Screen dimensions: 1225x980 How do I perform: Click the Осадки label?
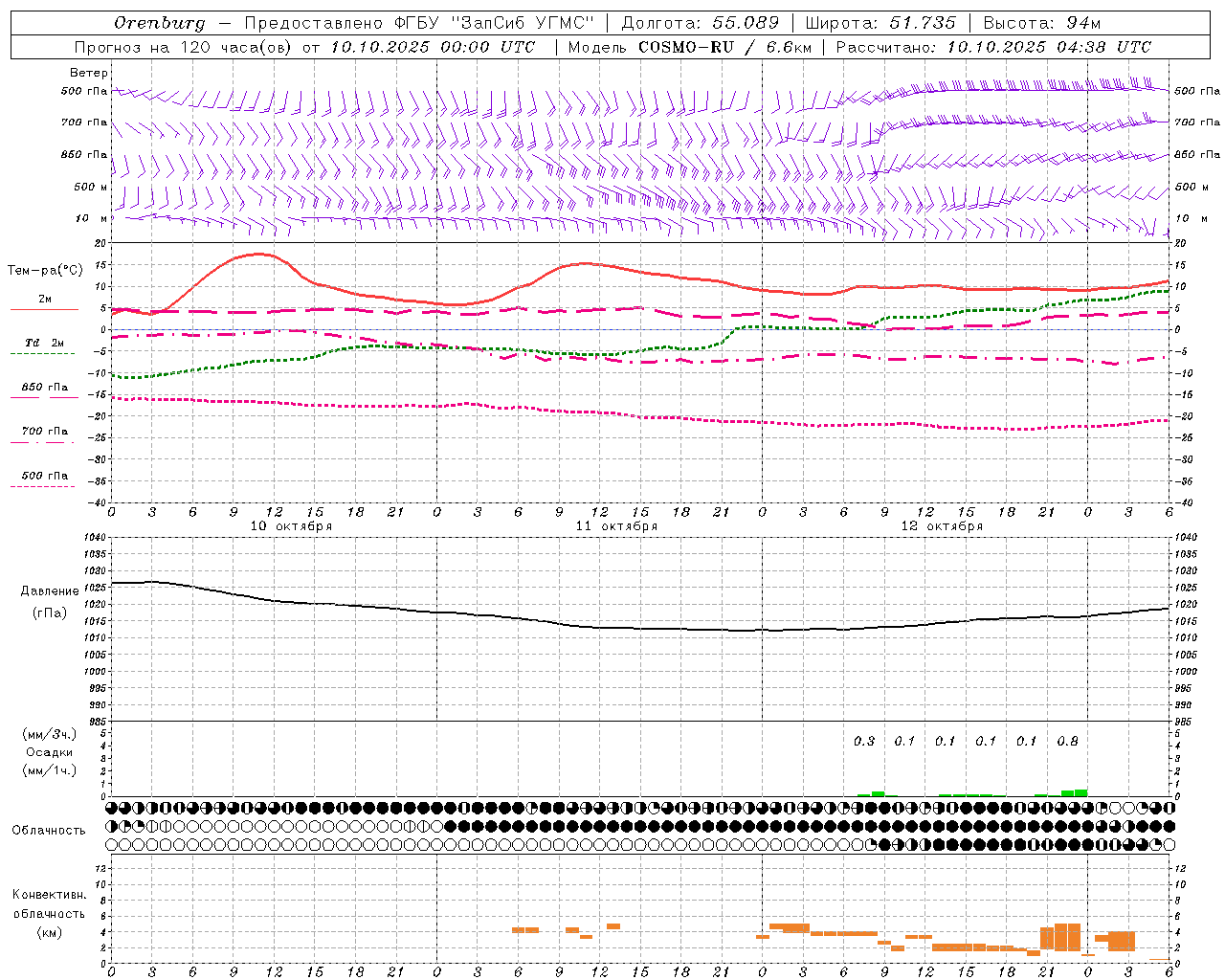(50, 752)
